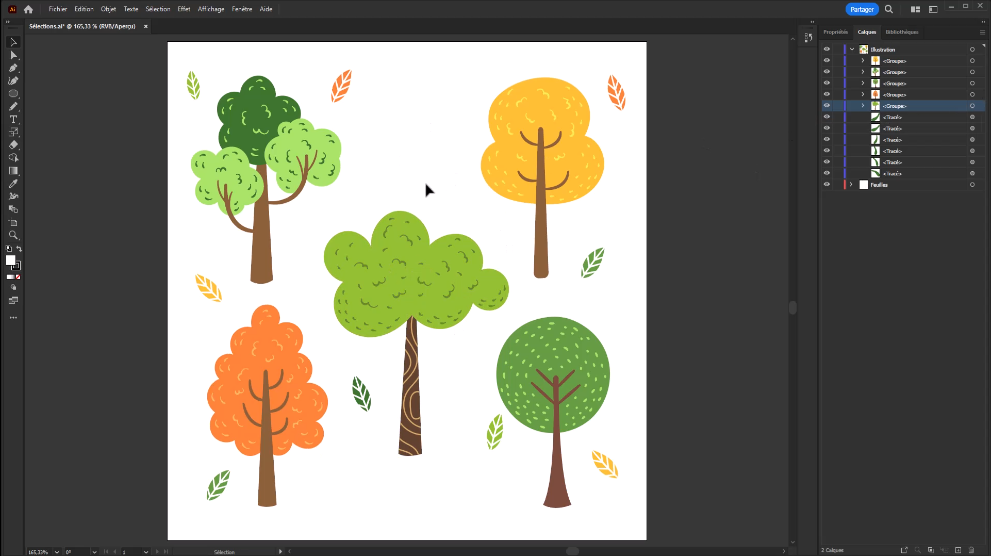Open the Bibliothèques panel tab
The height and width of the screenshot is (556, 991).
click(901, 32)
